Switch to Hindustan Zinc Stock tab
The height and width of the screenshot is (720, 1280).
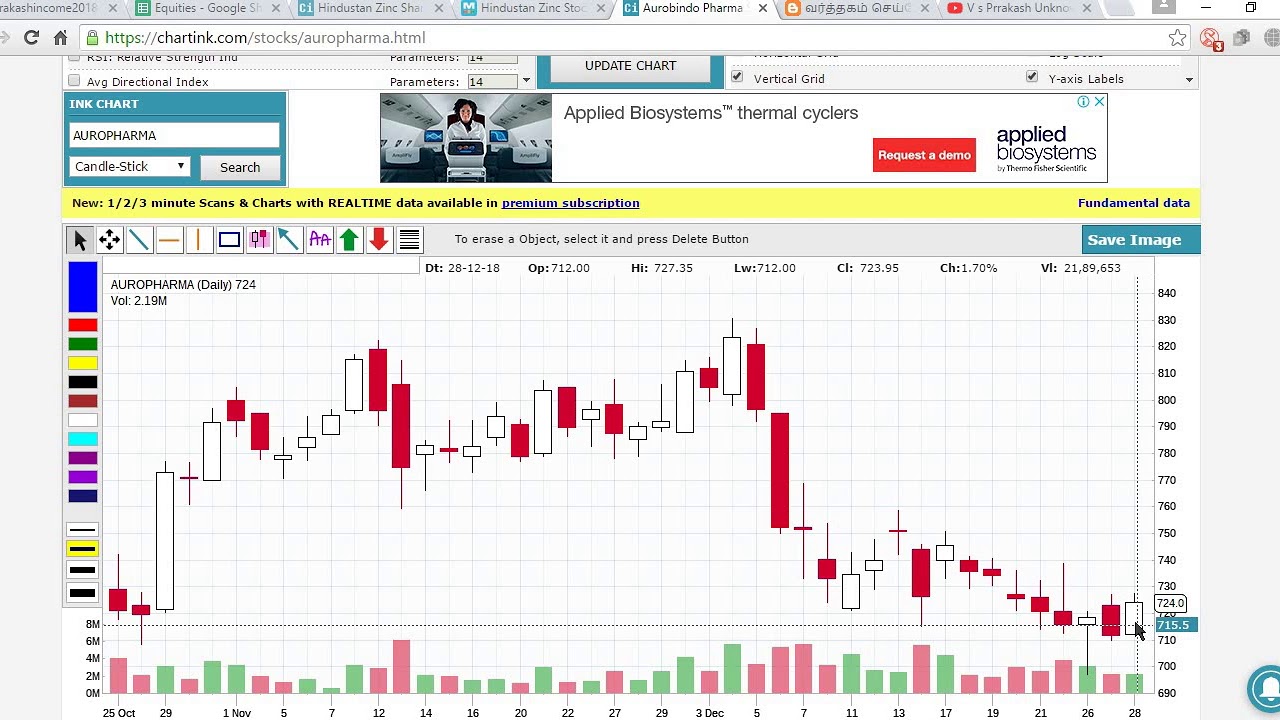534,9
